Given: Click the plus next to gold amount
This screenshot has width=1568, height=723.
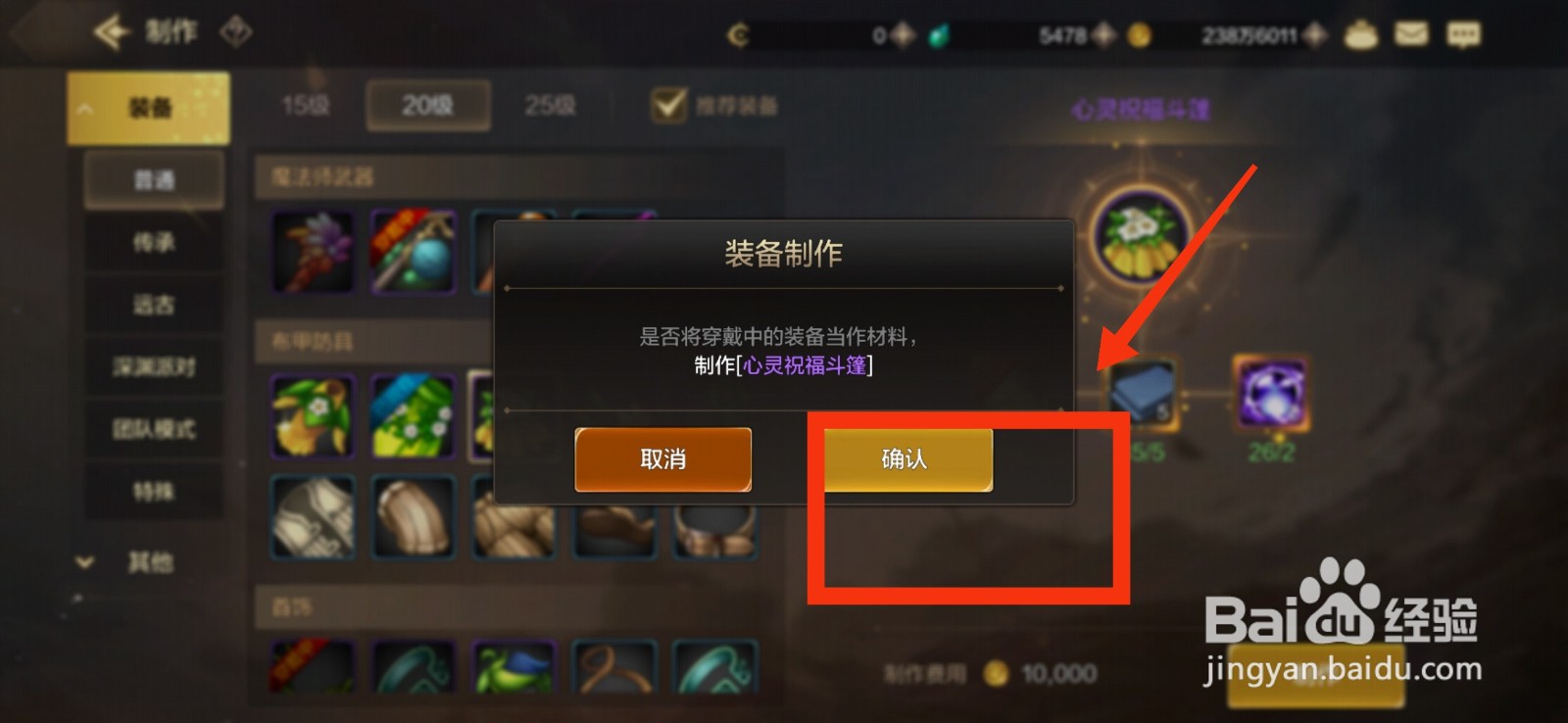Looking at the screenshot, I should [x=1316, y=35].
